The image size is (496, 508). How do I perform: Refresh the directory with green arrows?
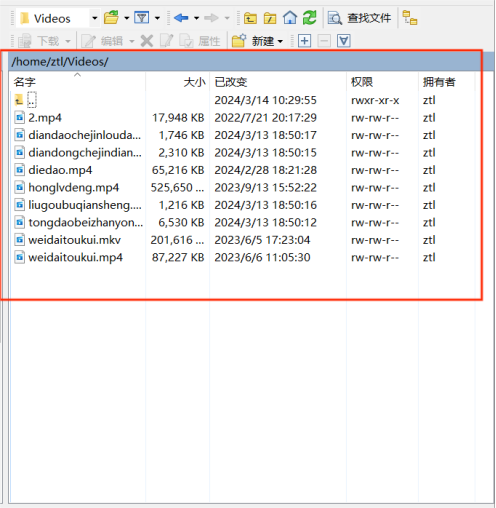[x=310, y=18]
